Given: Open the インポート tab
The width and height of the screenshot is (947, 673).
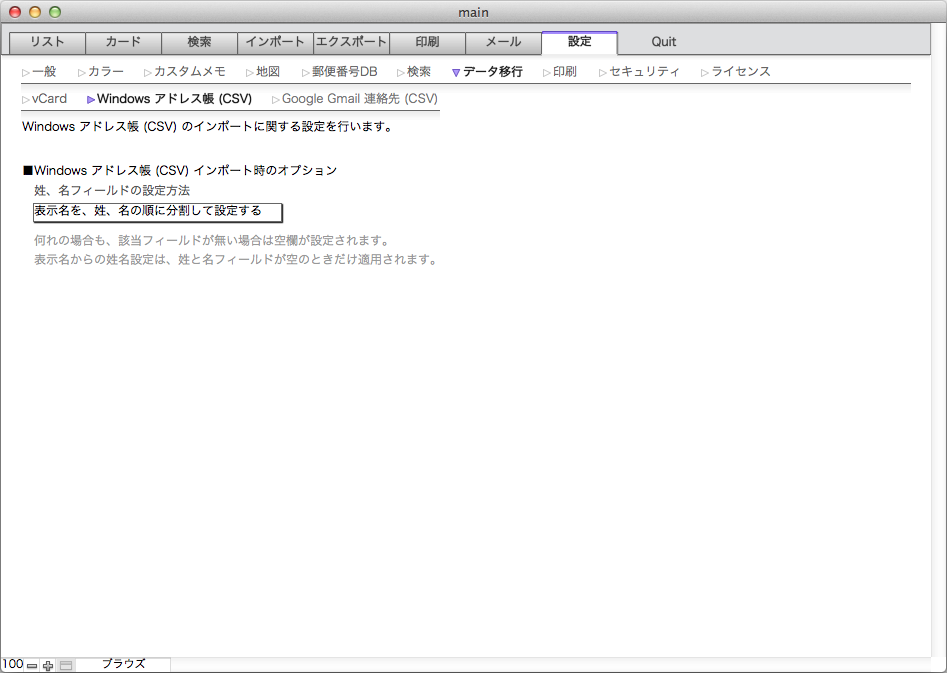Looking at the screenshot, I should (275, 42).
